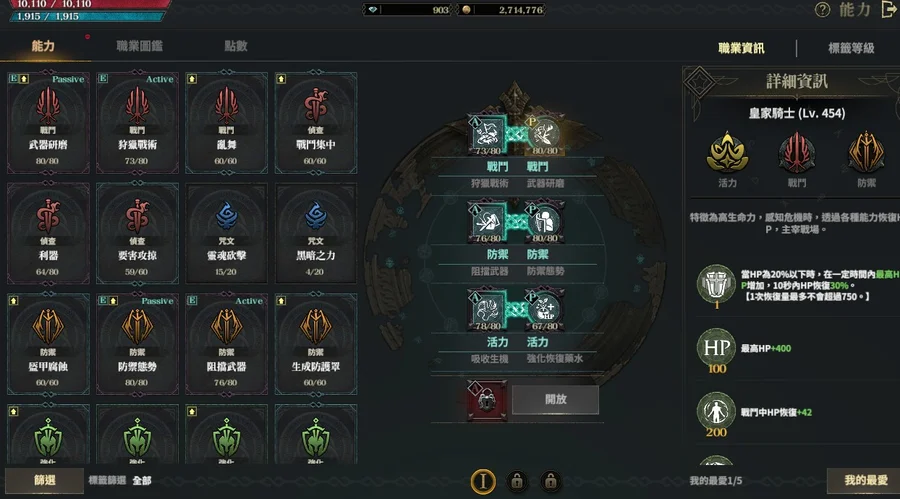The image size is (900, 499).
Task: Click the third locked preset slot
Action: pyautogui.click(x=550, y=481)
